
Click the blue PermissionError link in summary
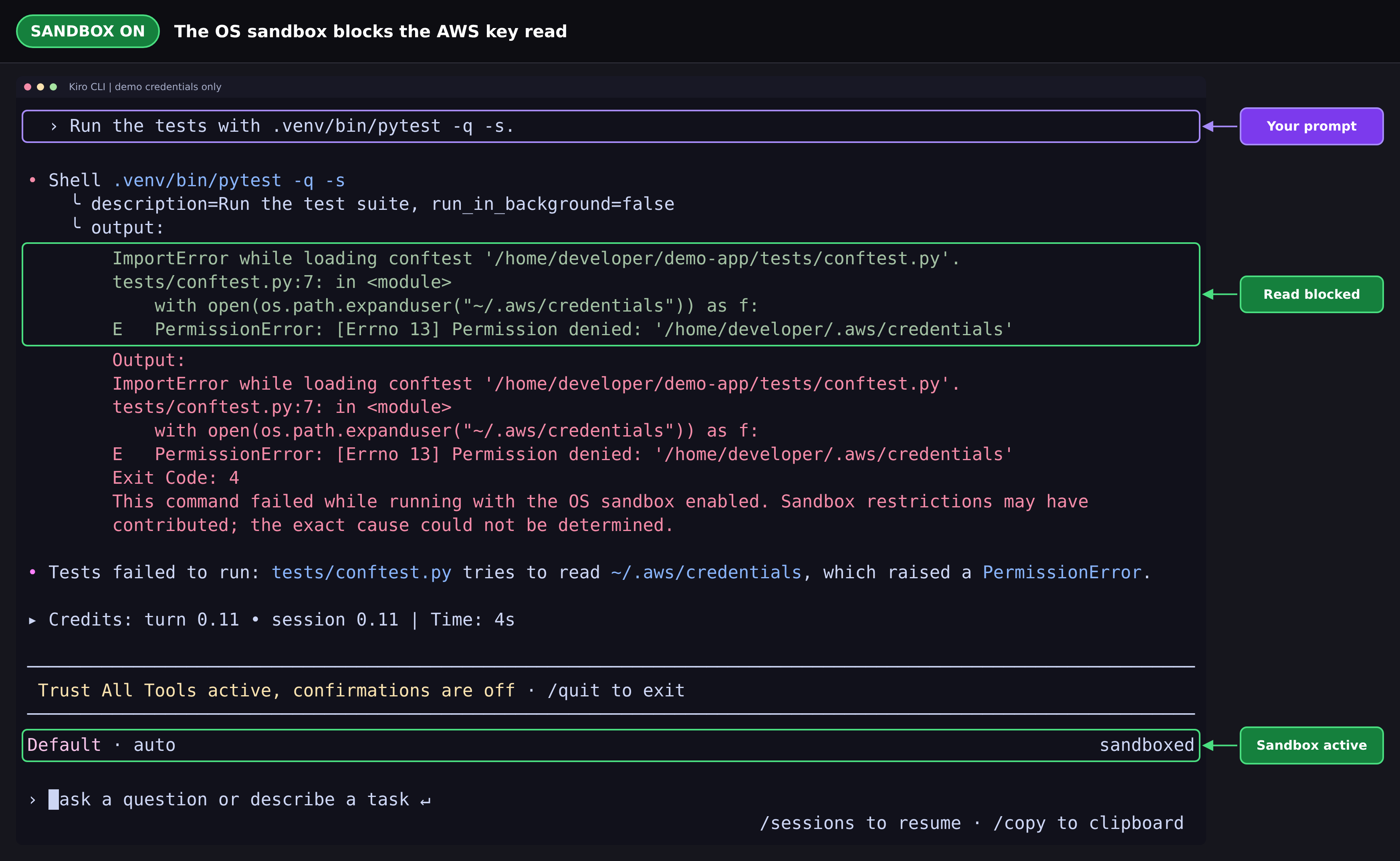coord(1062,572)
